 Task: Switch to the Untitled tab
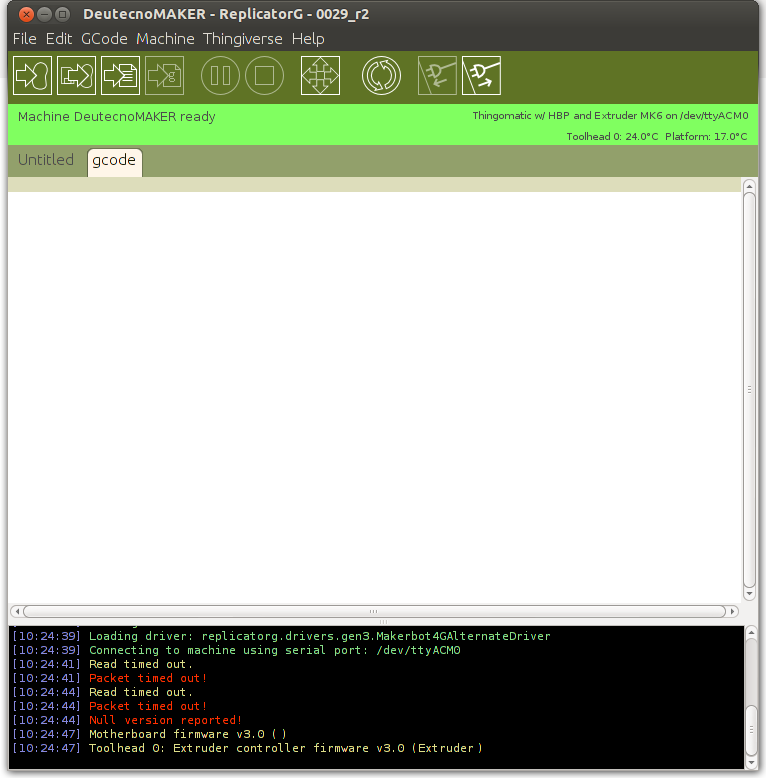[46, 160]
